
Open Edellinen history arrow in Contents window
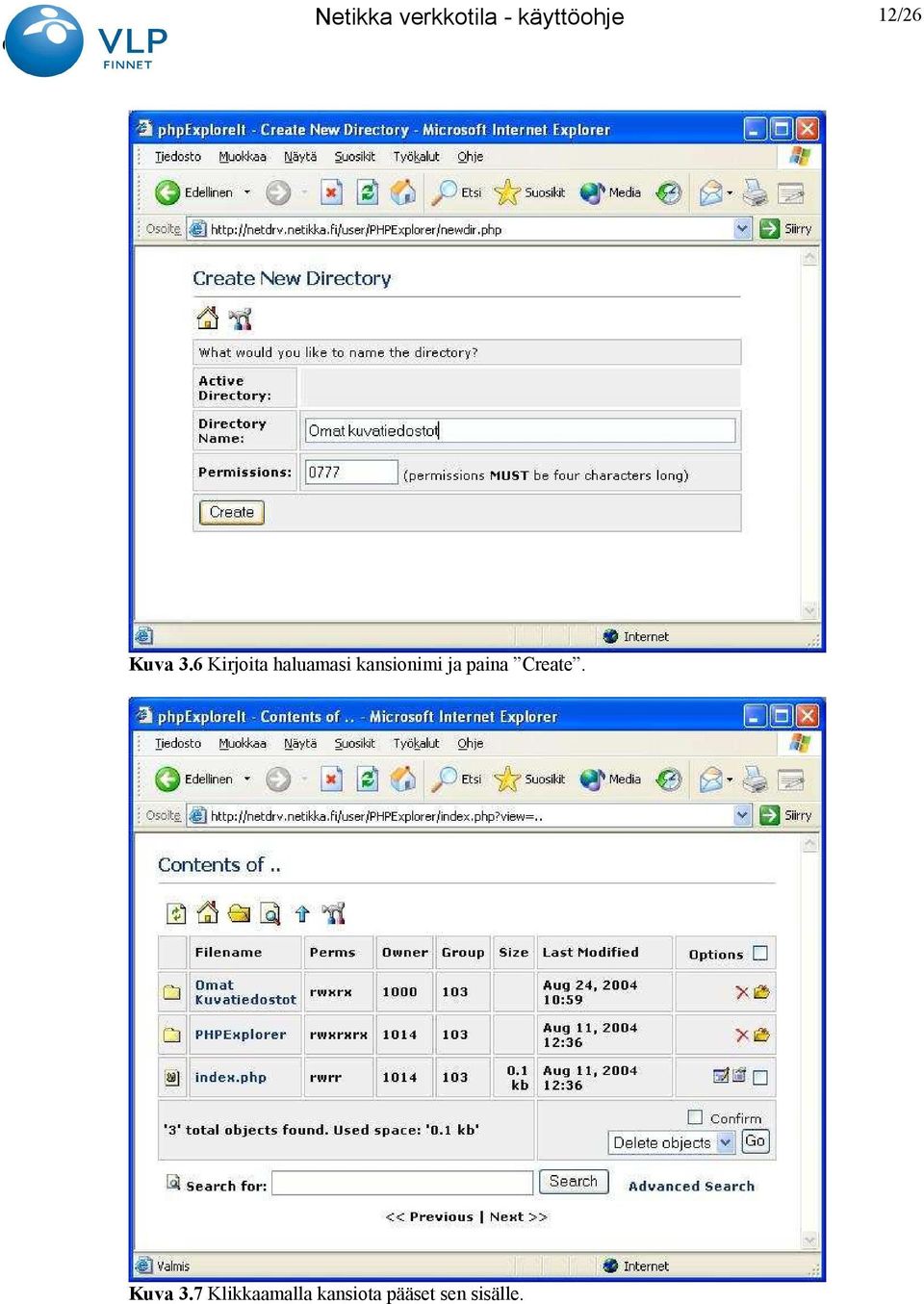click(x=247, y=779)
